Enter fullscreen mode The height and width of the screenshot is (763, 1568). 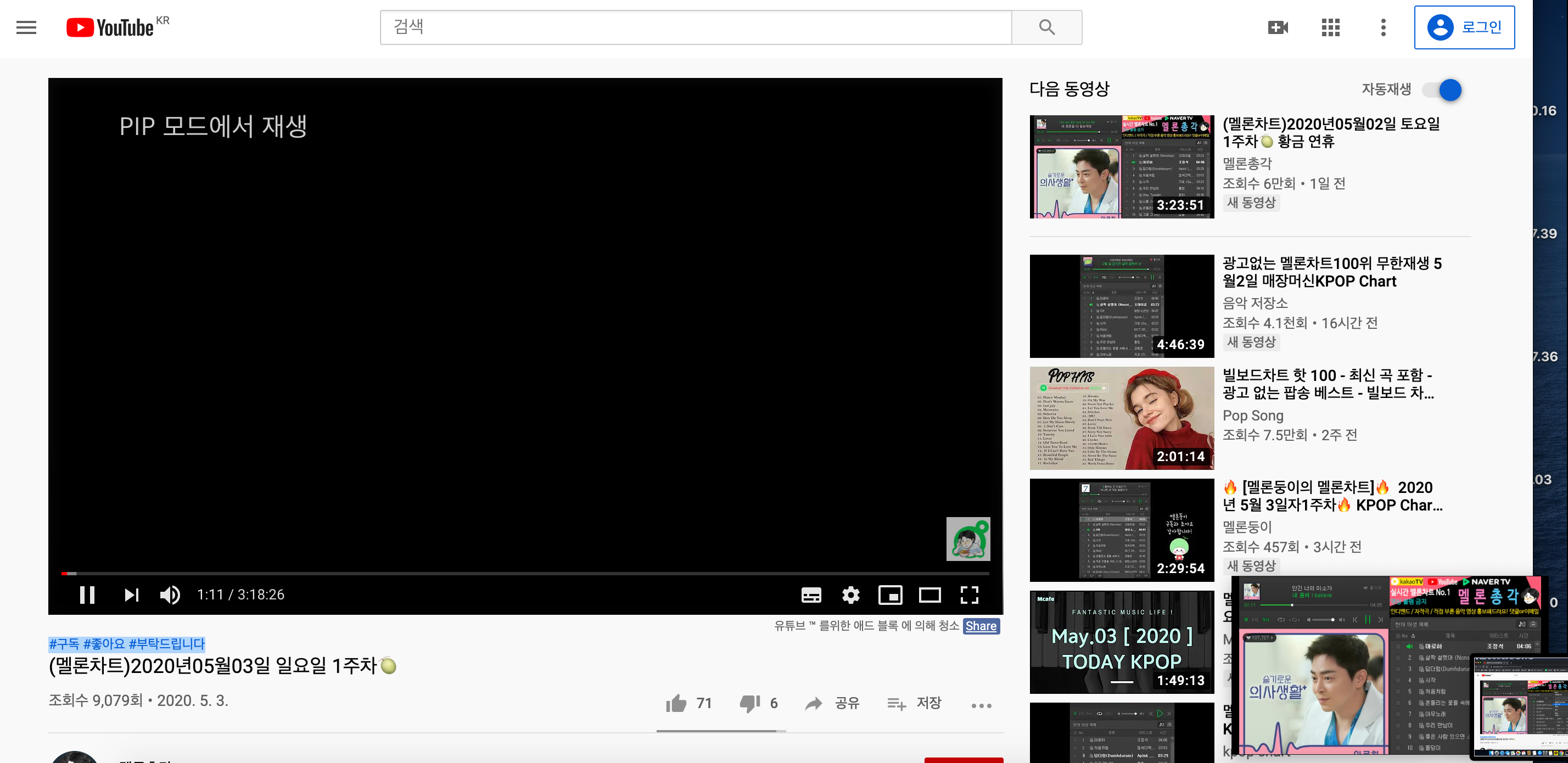969,594
